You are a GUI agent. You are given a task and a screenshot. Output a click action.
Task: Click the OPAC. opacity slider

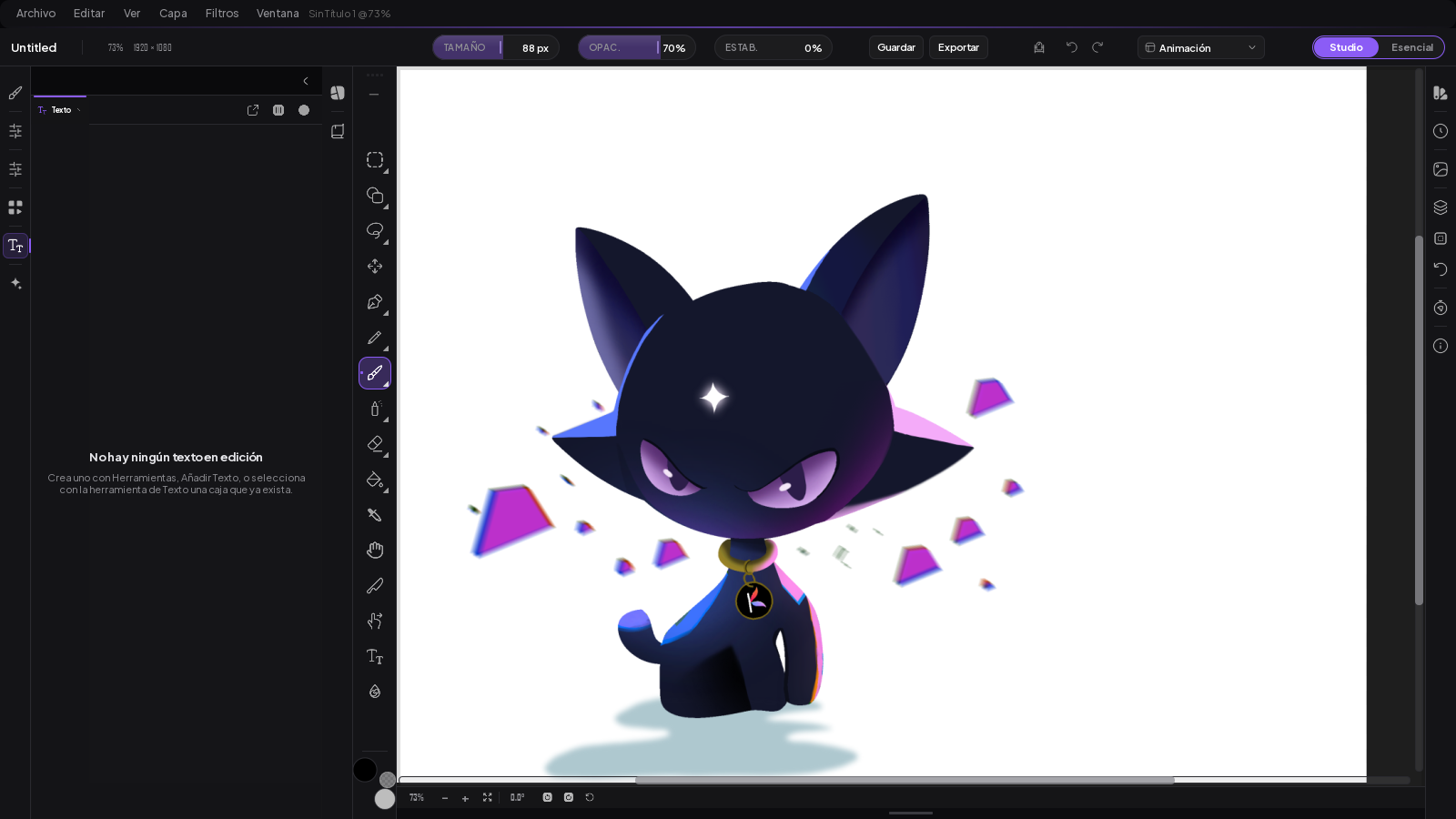(637, 47)
